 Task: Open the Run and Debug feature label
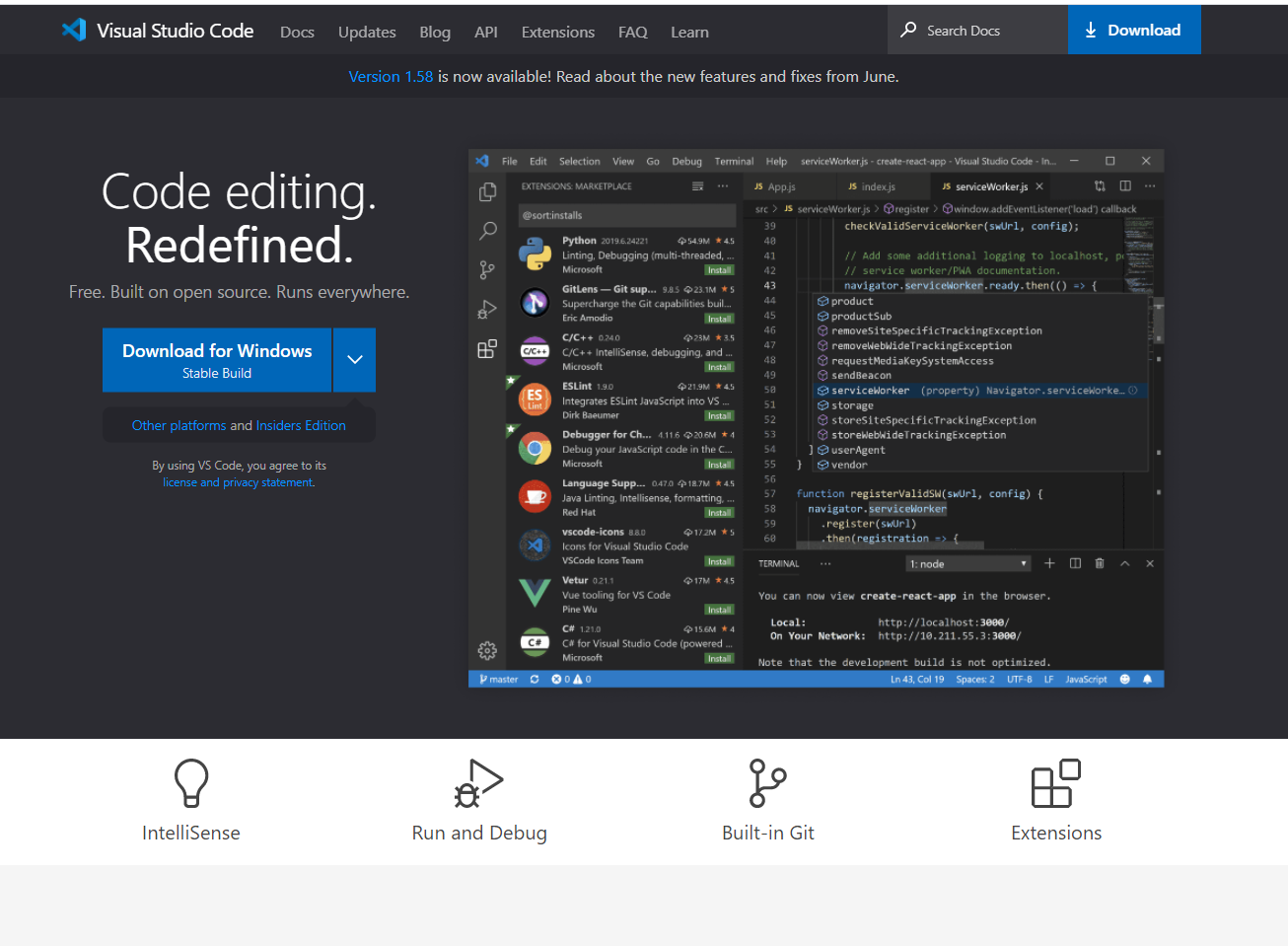(479, 833)
